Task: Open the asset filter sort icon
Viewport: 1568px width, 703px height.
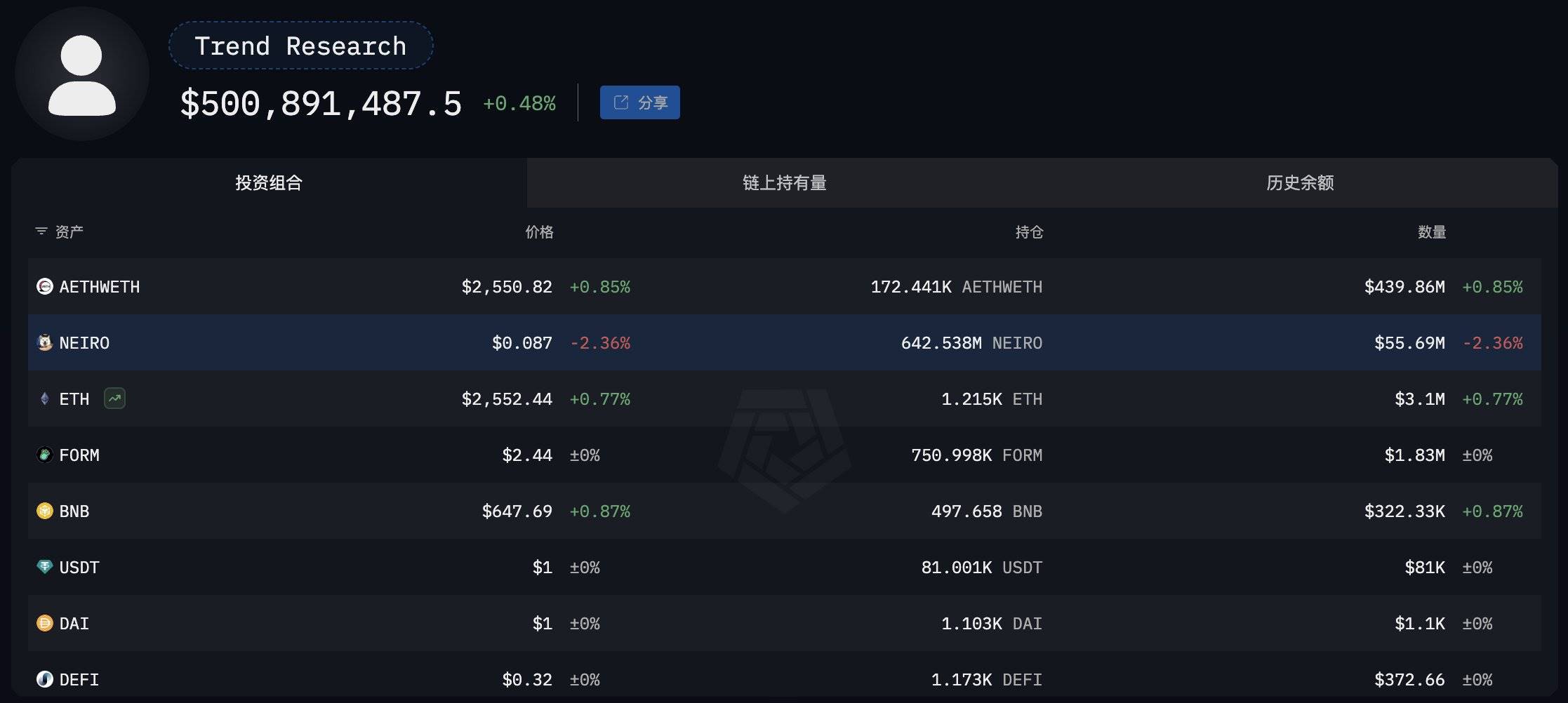Action: pyautogui.click(x=41, y=231)
